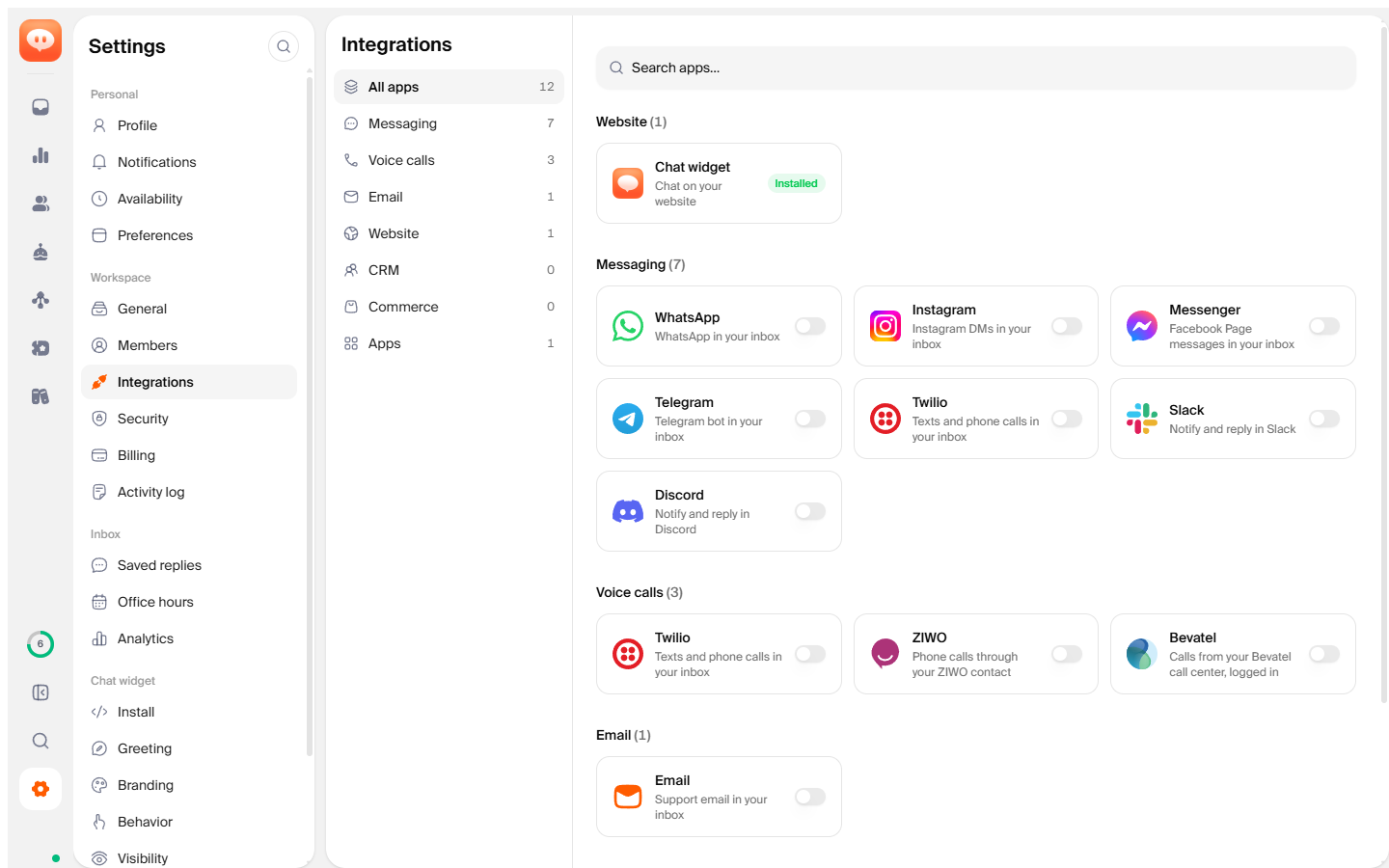Toggle the Slack integration on
Screen dimensions: 1389x868
(x=1324, y=419)
